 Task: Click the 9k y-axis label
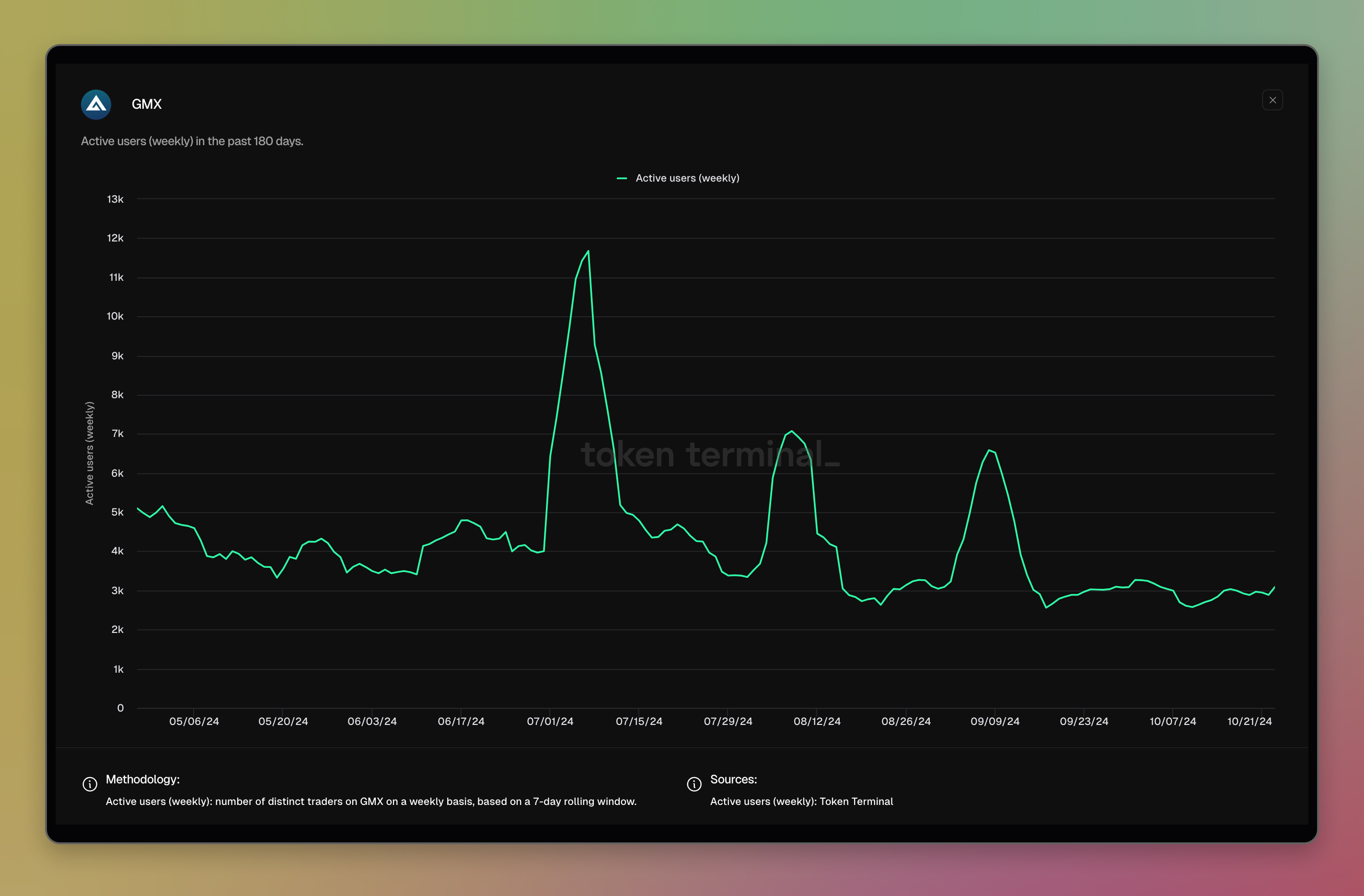pos(117,356)
